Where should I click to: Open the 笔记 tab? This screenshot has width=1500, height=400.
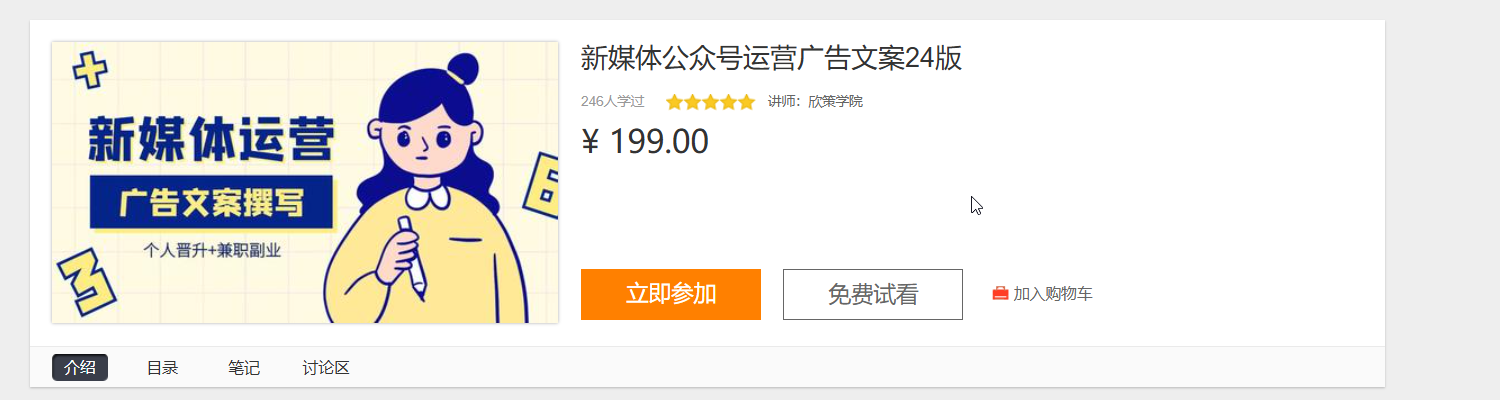point(244,368)
